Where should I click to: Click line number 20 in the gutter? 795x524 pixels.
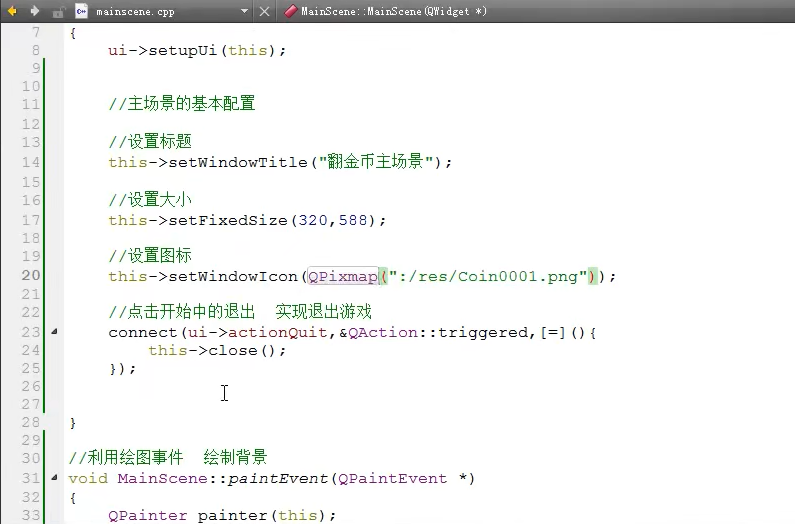point(30,275)
